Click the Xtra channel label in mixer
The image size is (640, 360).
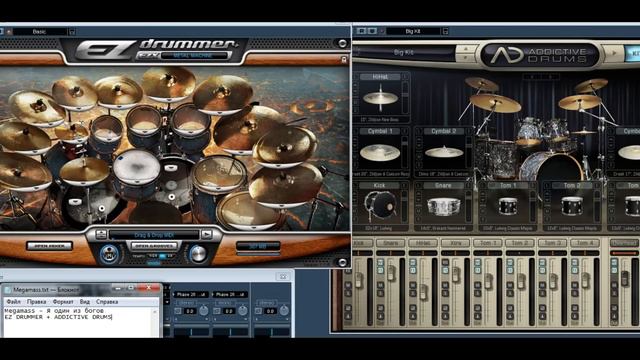(456, 243)
